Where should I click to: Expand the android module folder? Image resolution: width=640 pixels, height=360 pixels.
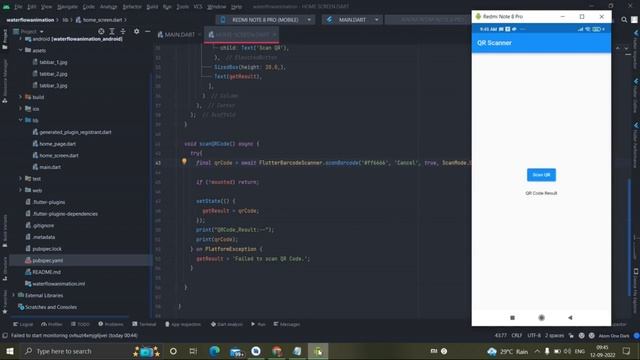(x=20, y=39)
